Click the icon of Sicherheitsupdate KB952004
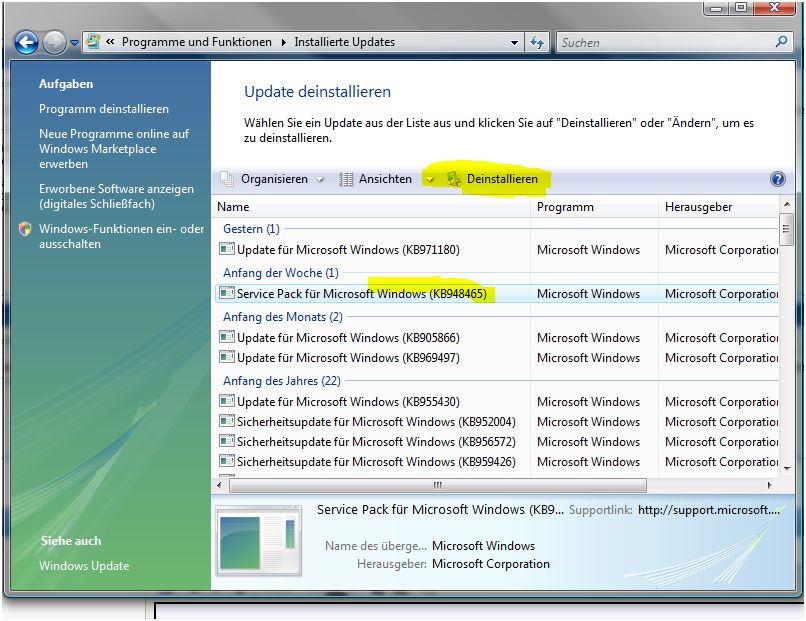This screenshot has width=806, height=621. 226,421
